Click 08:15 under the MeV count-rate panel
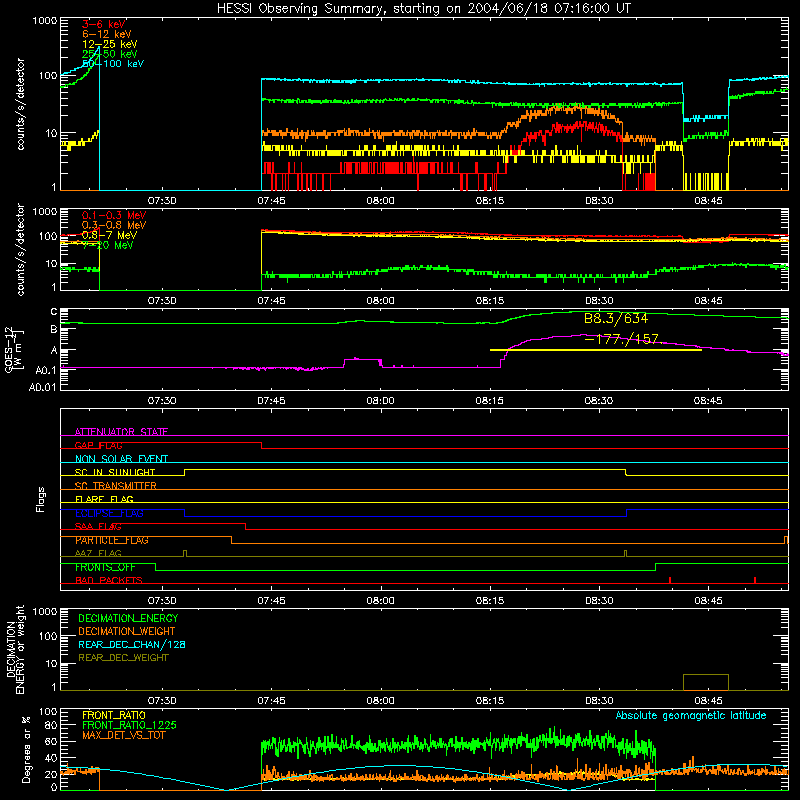Viewport: 800px width, 800px height. click(490, 301)
